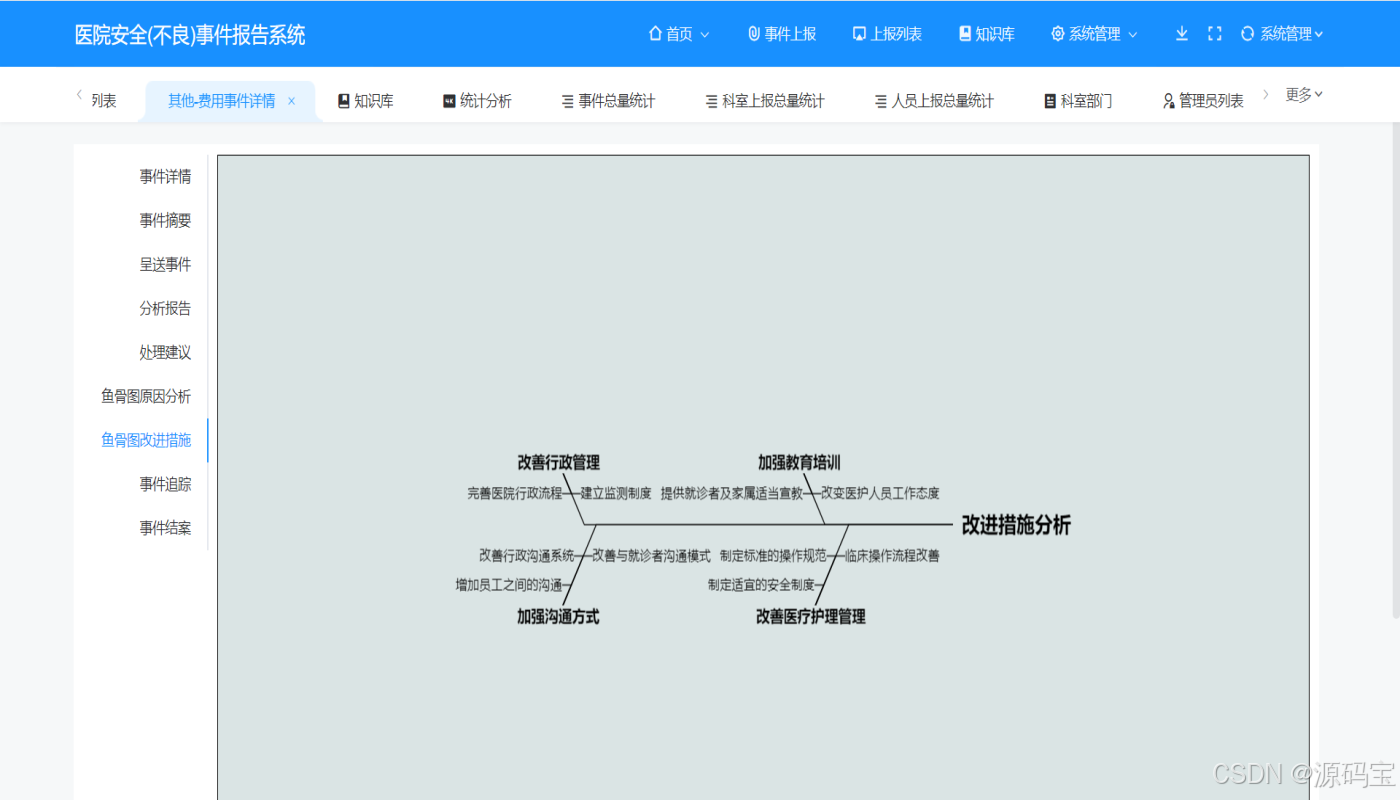Click the book icon on 知识库 tab

pos(344,101)
